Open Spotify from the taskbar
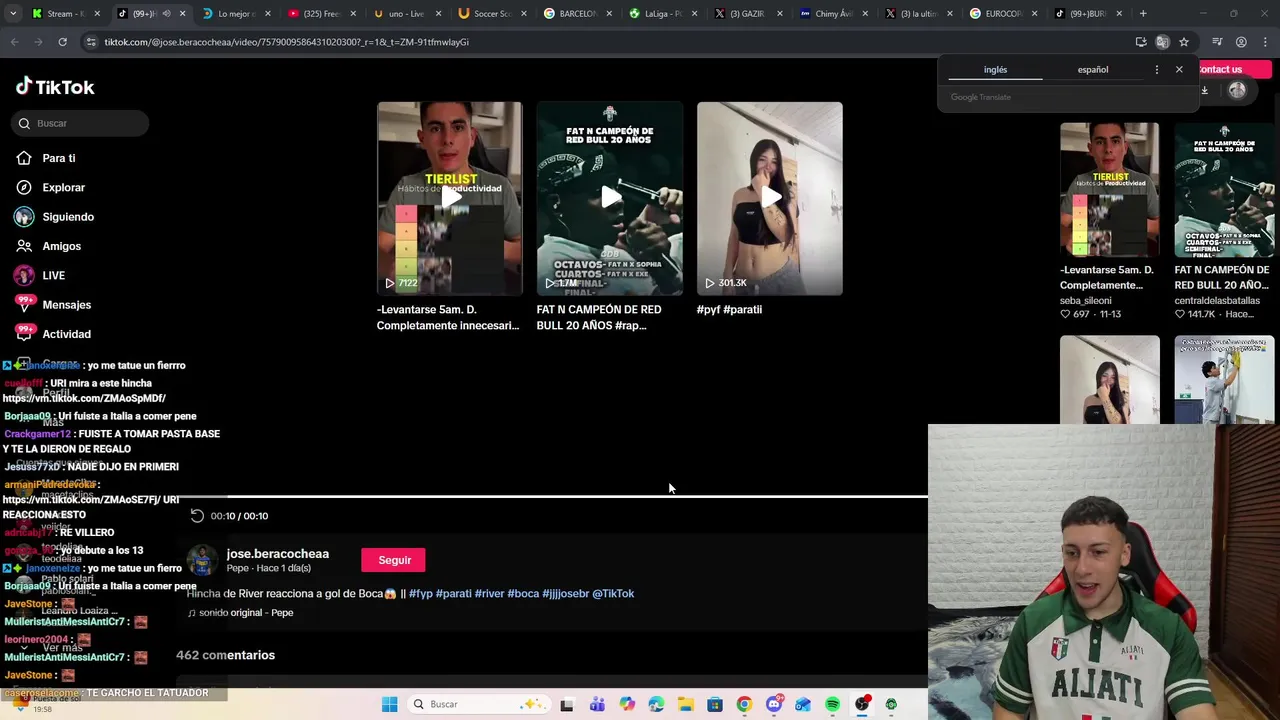Screen dimensions: 1280x720 [x=832, y=705]
